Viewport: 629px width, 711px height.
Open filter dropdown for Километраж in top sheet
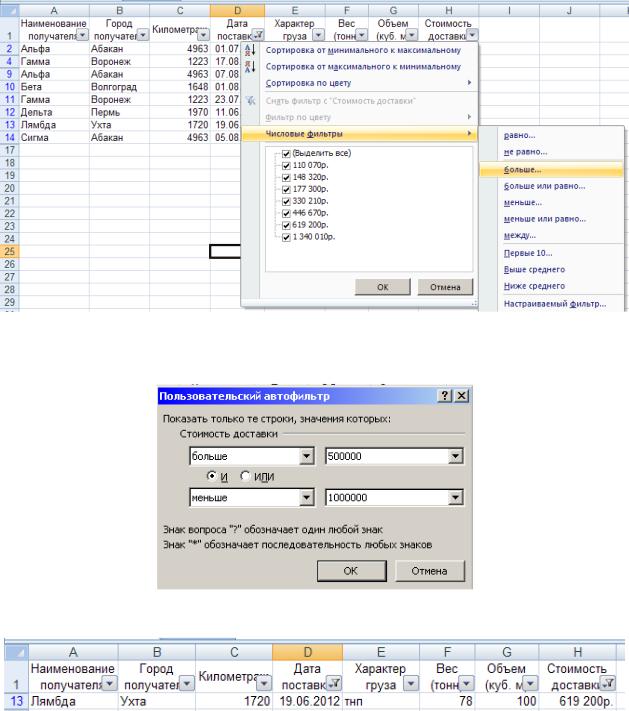pyautogui.click(x=204, y=35)
